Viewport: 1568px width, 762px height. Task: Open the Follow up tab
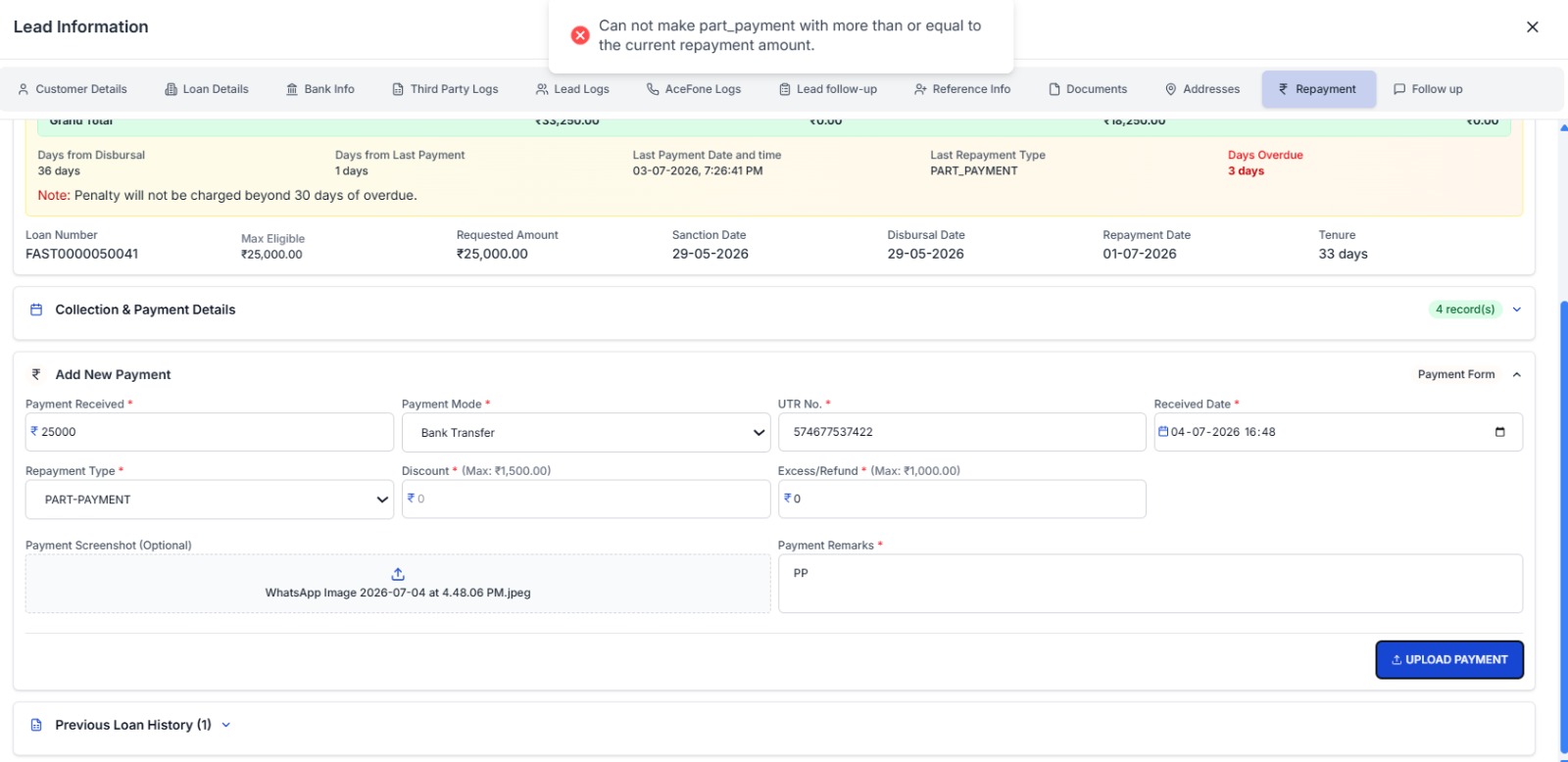pos(1428,89)
